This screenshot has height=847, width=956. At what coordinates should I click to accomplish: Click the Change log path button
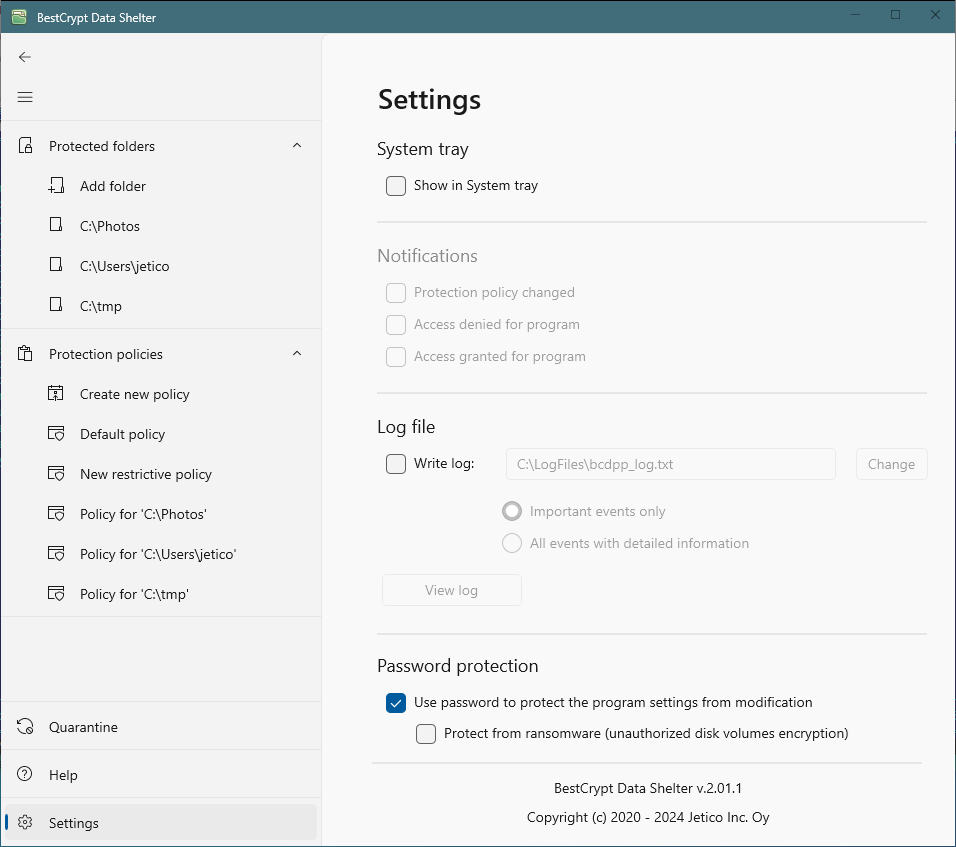[891, 464]
